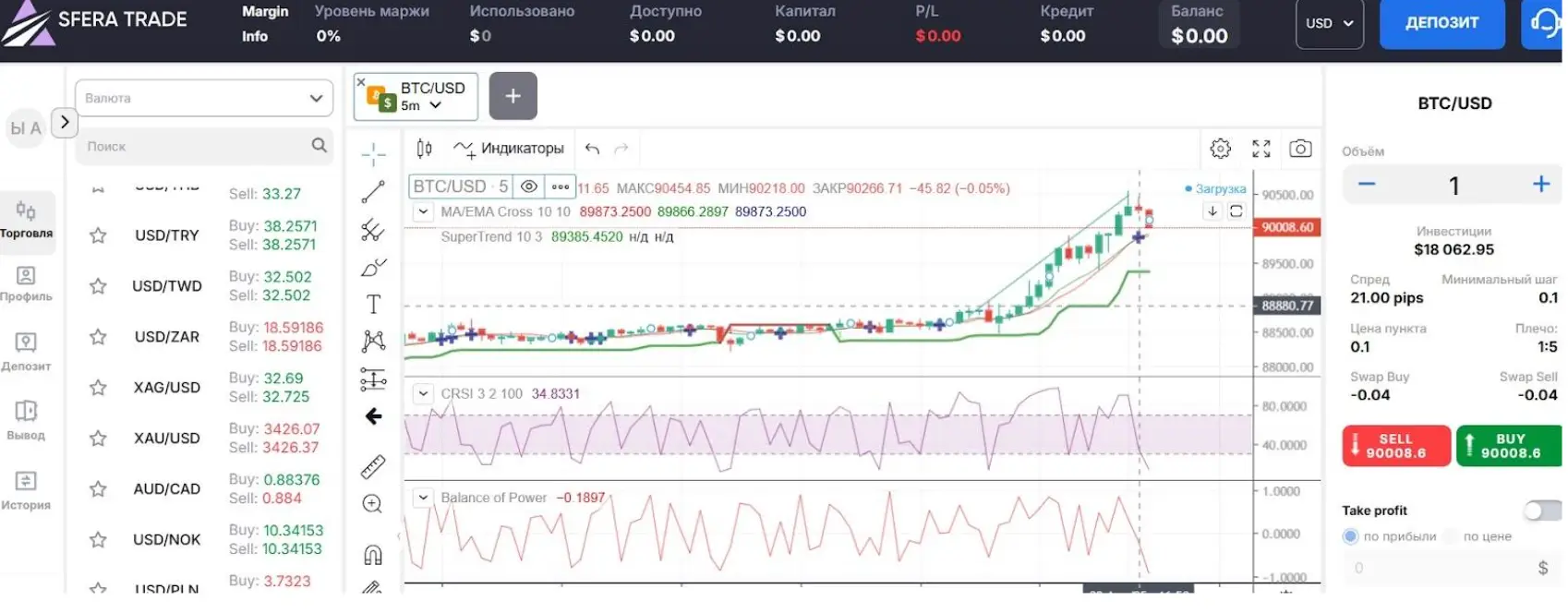Select the по прибыли radio option

(1351, 536)
